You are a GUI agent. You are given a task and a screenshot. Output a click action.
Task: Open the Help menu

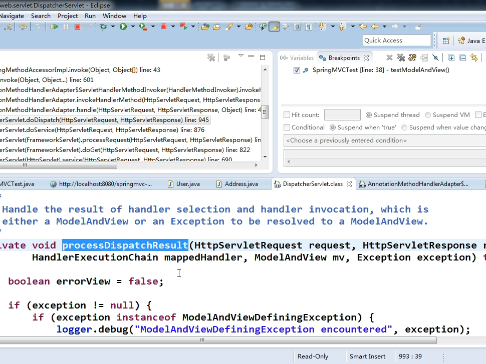[140, 16]
